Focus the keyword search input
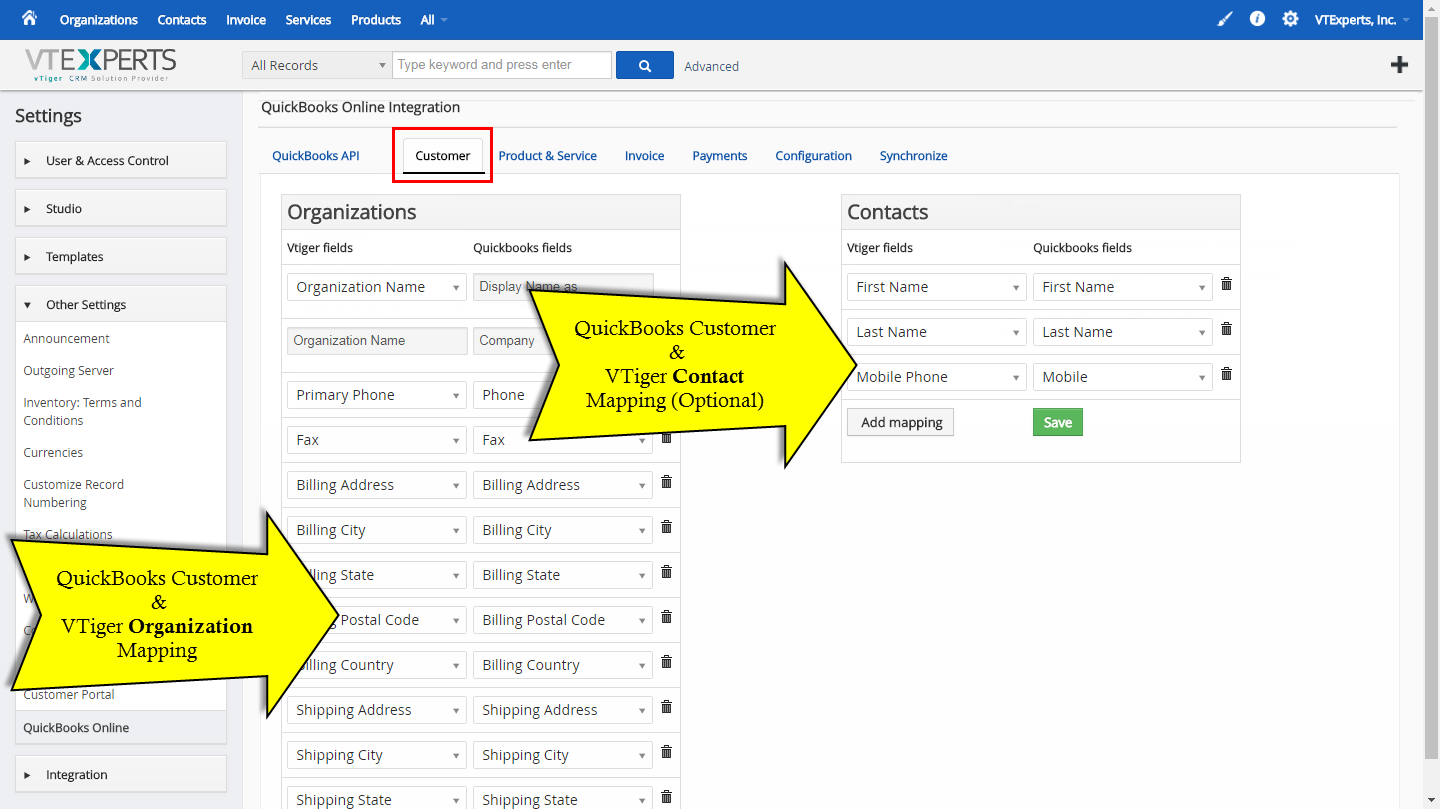Image resolution: width=1440 pixels, height=809 pixels. 502,65
